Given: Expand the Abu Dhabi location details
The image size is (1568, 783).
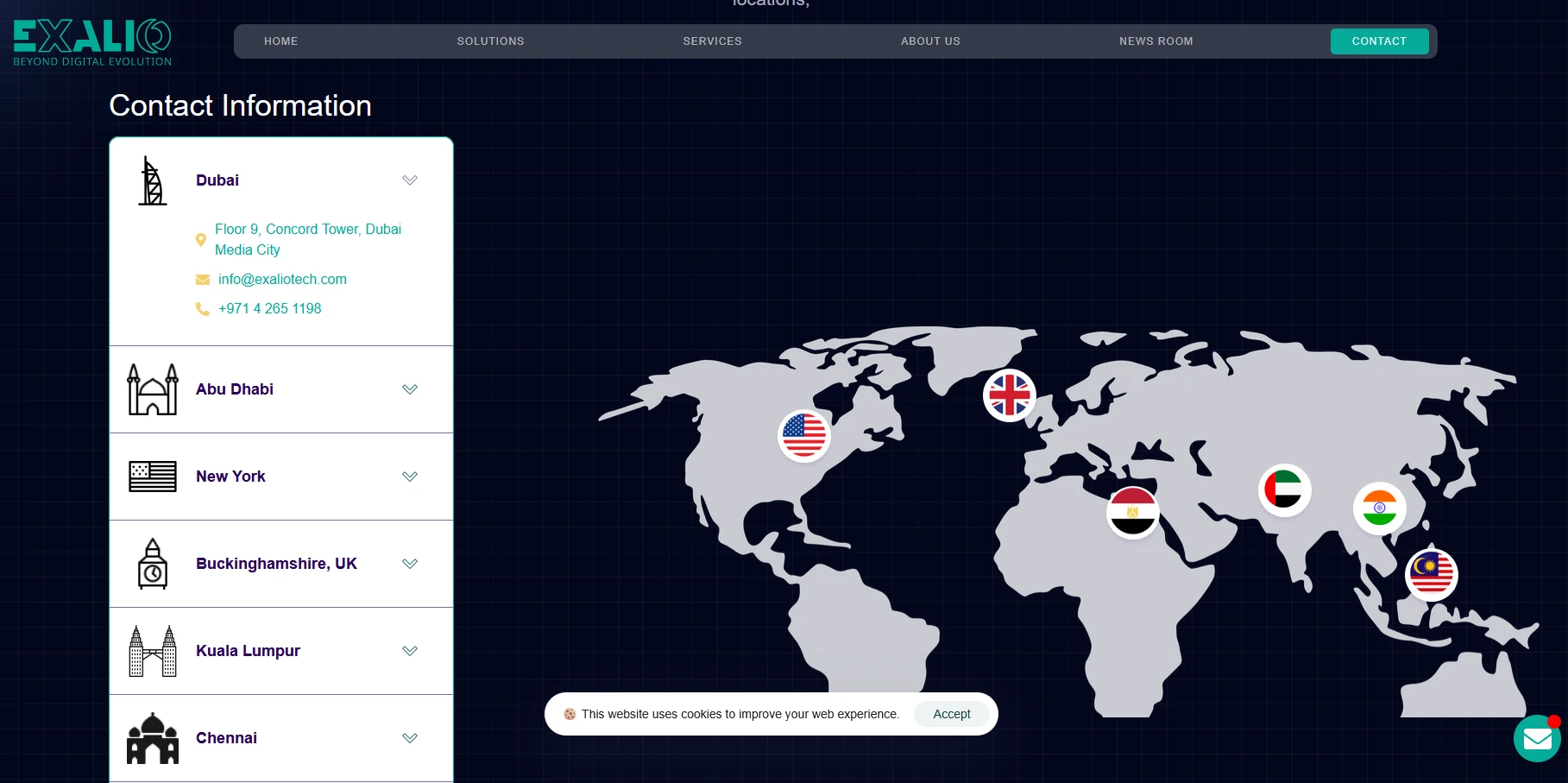Looking at the screenshot, I should (x=410, y=389).
